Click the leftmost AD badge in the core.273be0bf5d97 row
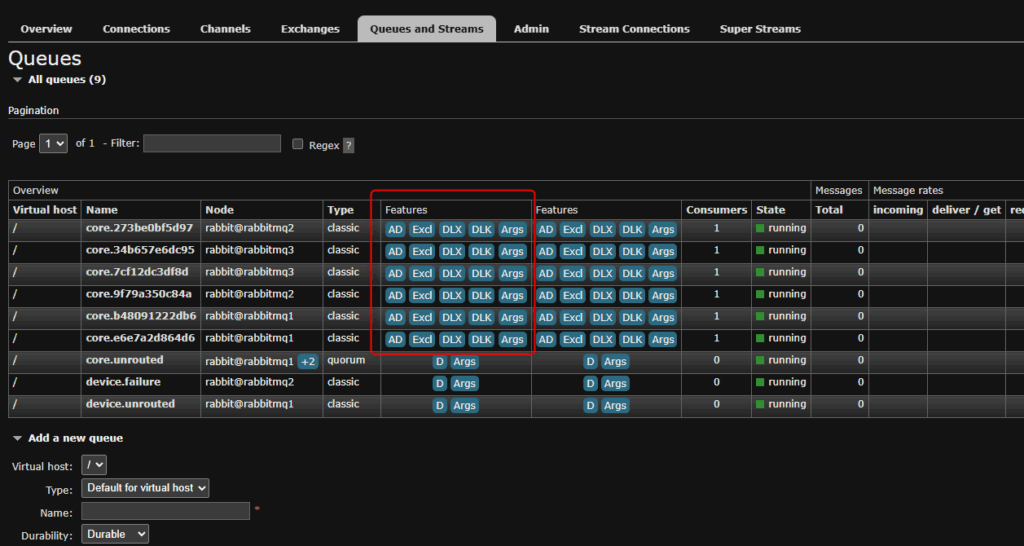 pos(395,229)
